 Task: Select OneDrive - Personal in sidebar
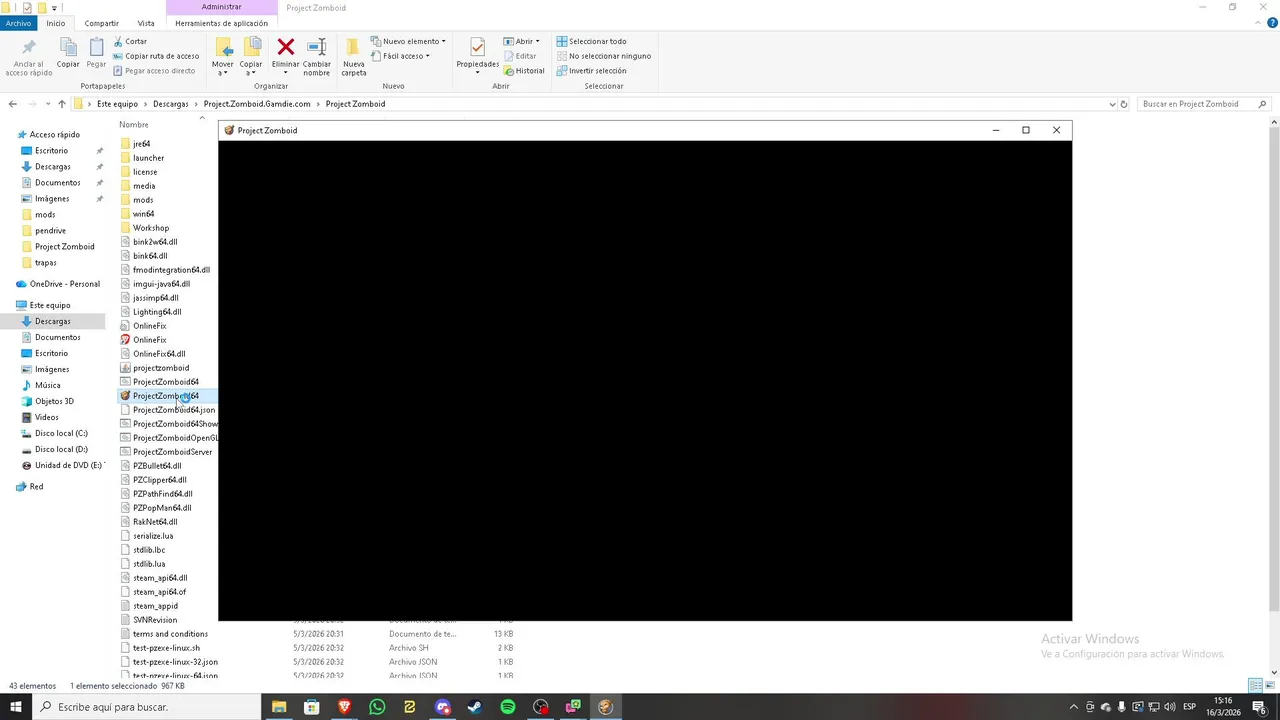(64, 284)
